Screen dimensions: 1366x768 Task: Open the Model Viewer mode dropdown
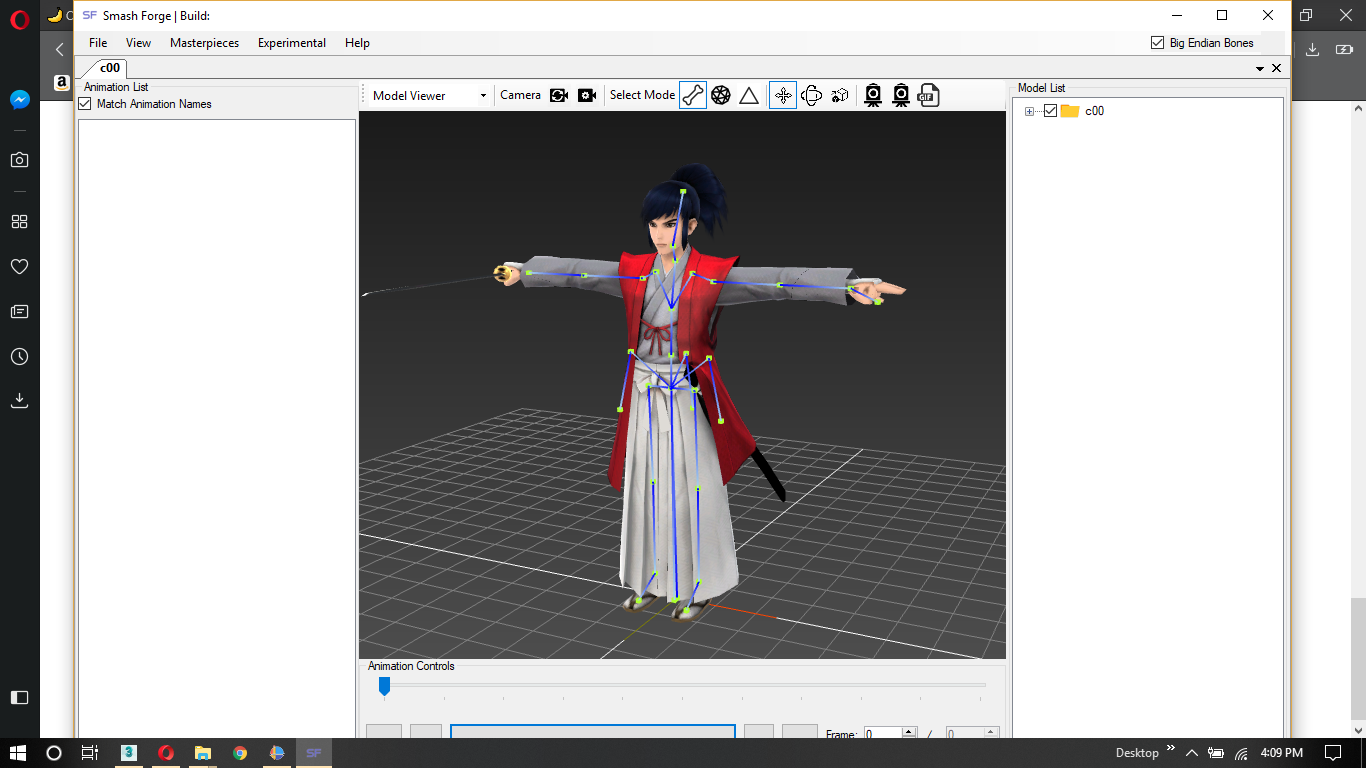[483, 95]
